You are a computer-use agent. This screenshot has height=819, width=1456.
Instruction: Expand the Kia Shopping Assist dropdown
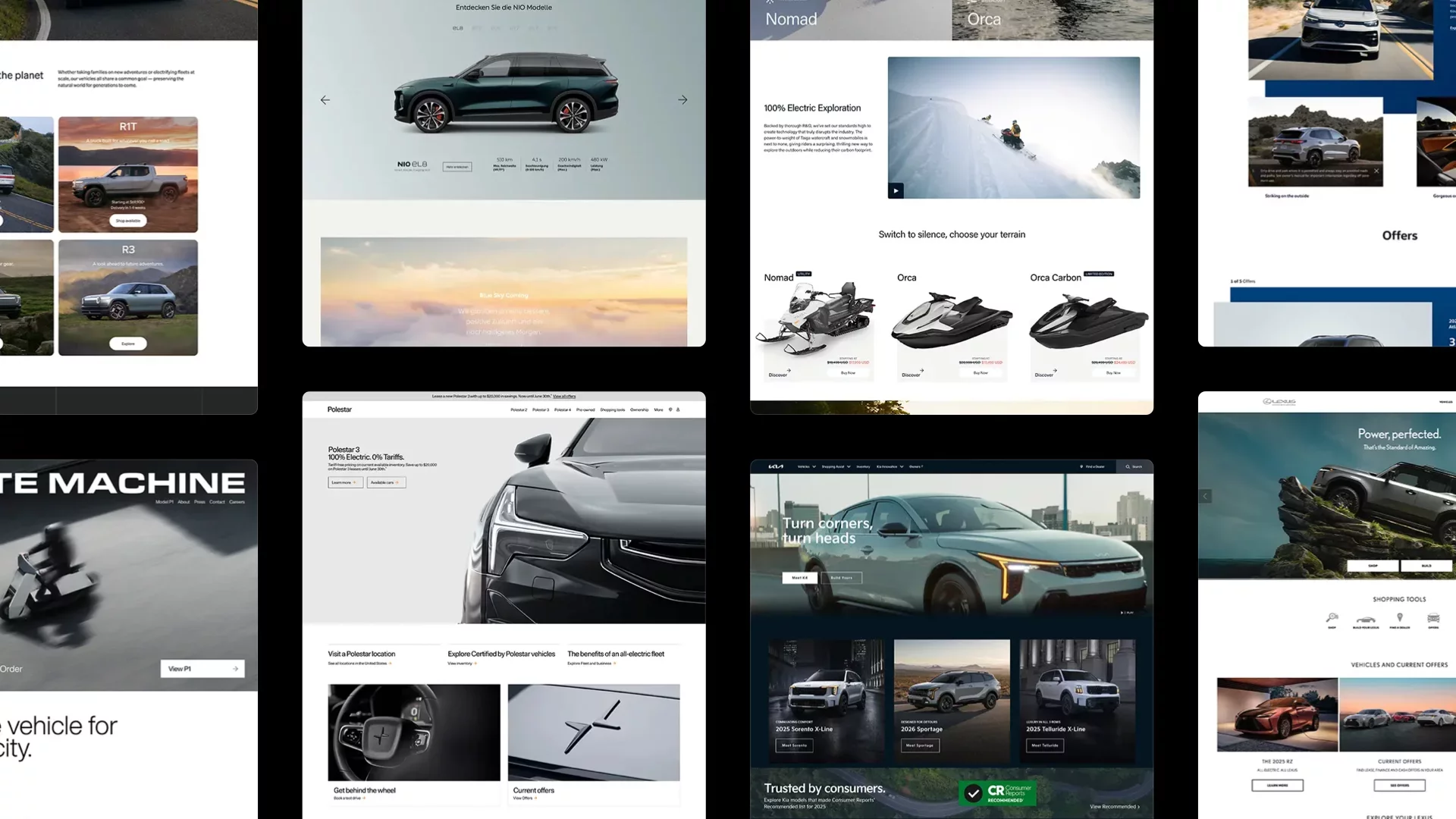(x=836, y=466)
